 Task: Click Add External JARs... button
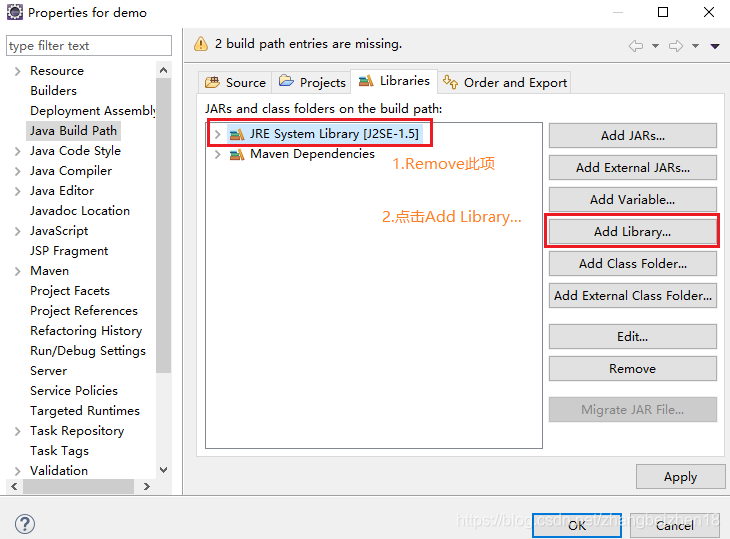[x=633, y=168]
